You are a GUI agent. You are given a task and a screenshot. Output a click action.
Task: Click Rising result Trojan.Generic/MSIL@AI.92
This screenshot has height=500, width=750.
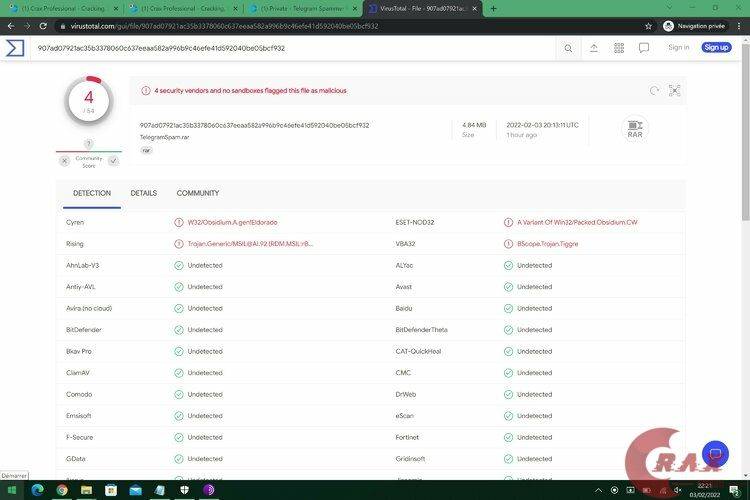(x=250, y=244)
